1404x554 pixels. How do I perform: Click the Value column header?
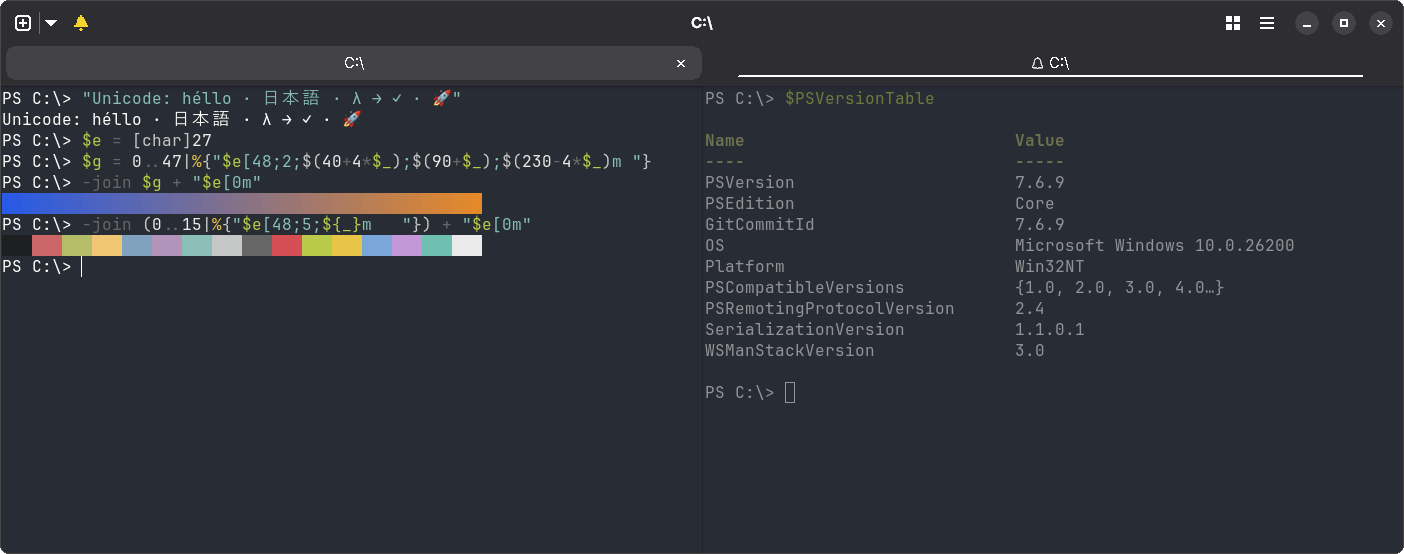pyautogui.click(x=1040, y=141)
